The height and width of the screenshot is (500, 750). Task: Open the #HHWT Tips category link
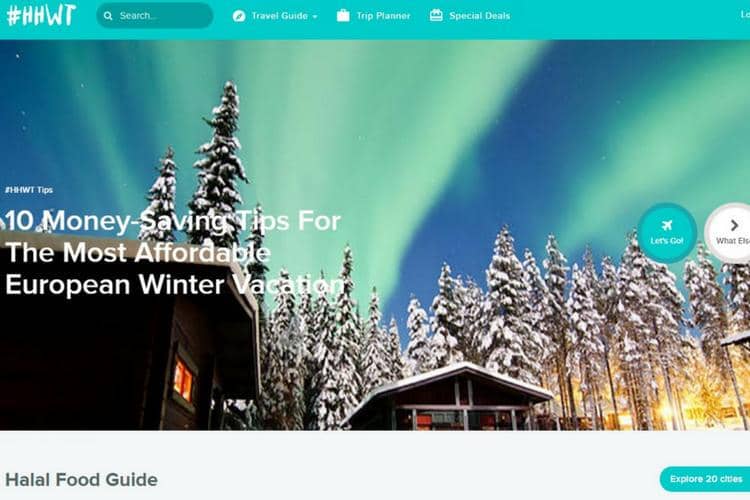tap(29, 190)
